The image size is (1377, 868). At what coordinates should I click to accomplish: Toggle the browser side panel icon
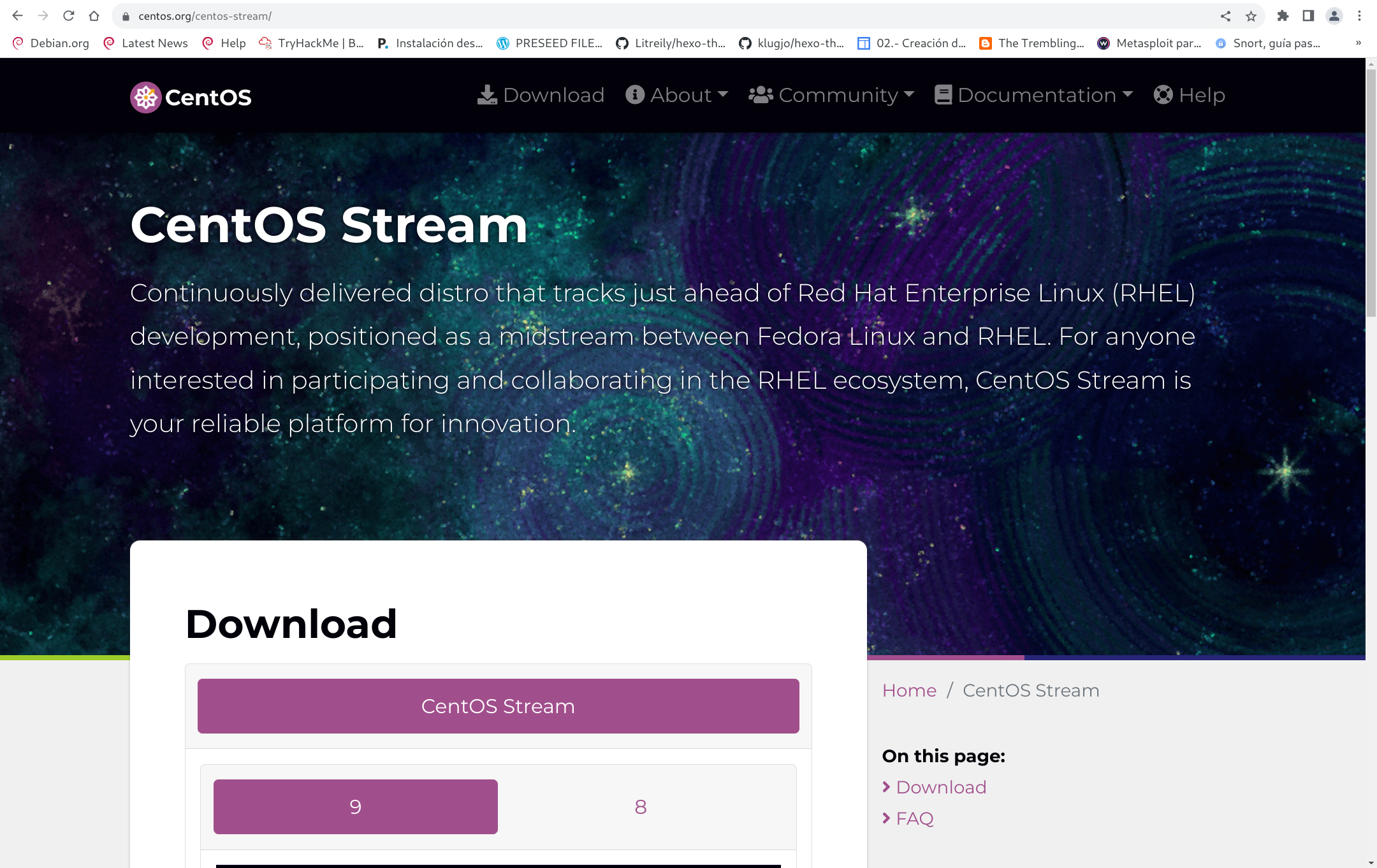click(1308, 16)
